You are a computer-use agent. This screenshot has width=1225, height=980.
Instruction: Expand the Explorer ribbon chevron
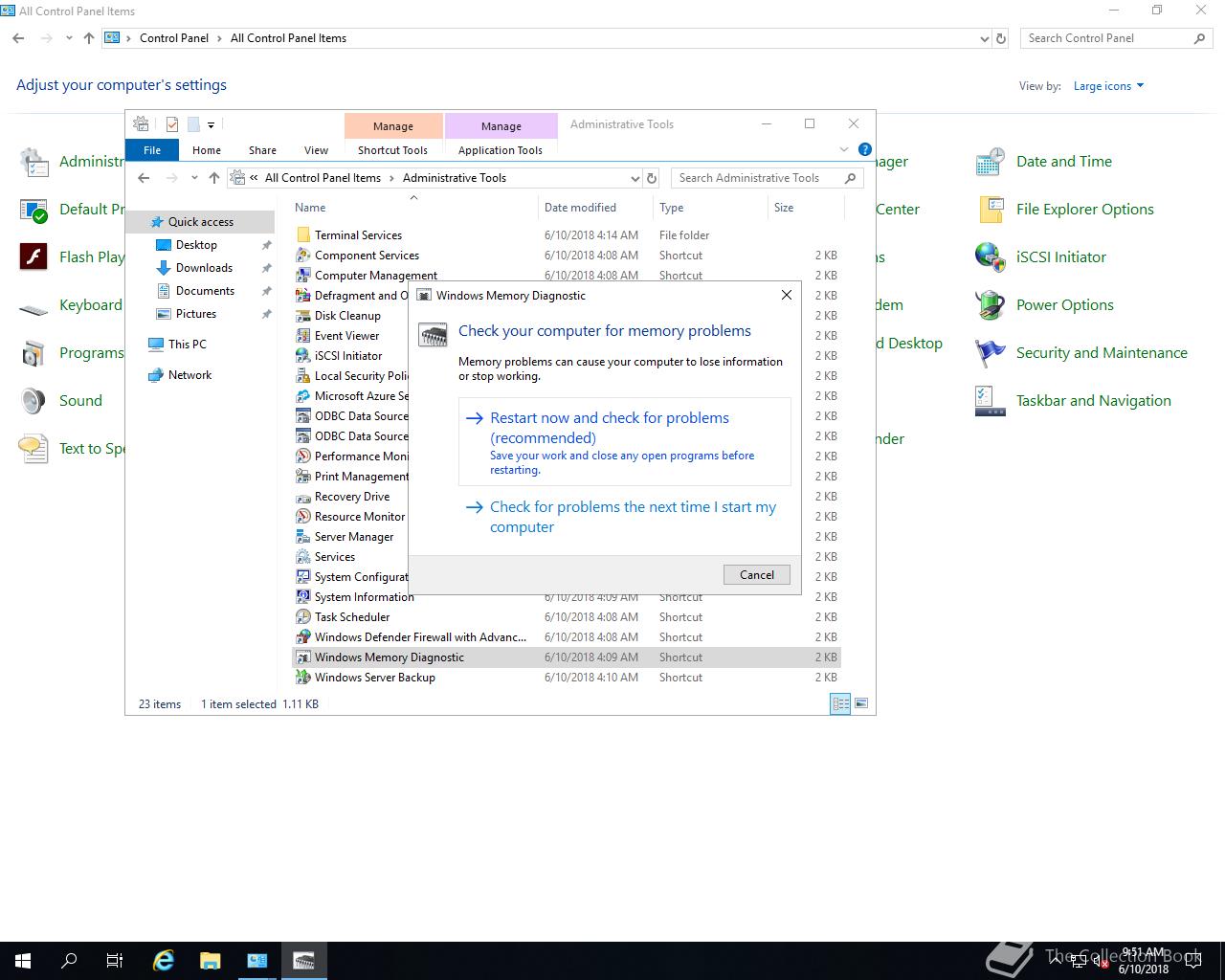coord(844,149)
